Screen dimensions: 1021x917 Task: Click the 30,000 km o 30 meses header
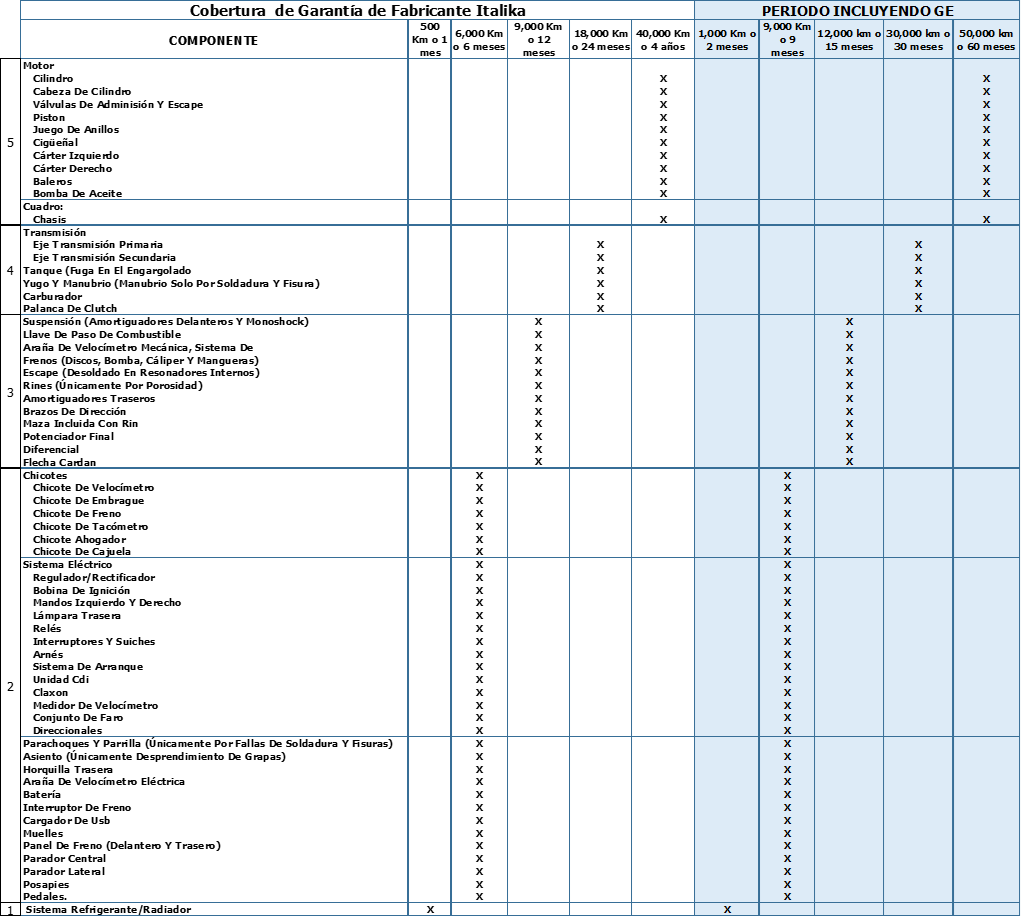click(917, 40)
